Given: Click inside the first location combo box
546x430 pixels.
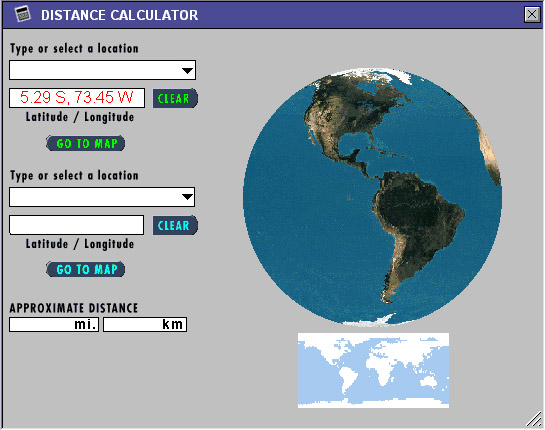Looking at the screenshot, I should pos(102,70).
